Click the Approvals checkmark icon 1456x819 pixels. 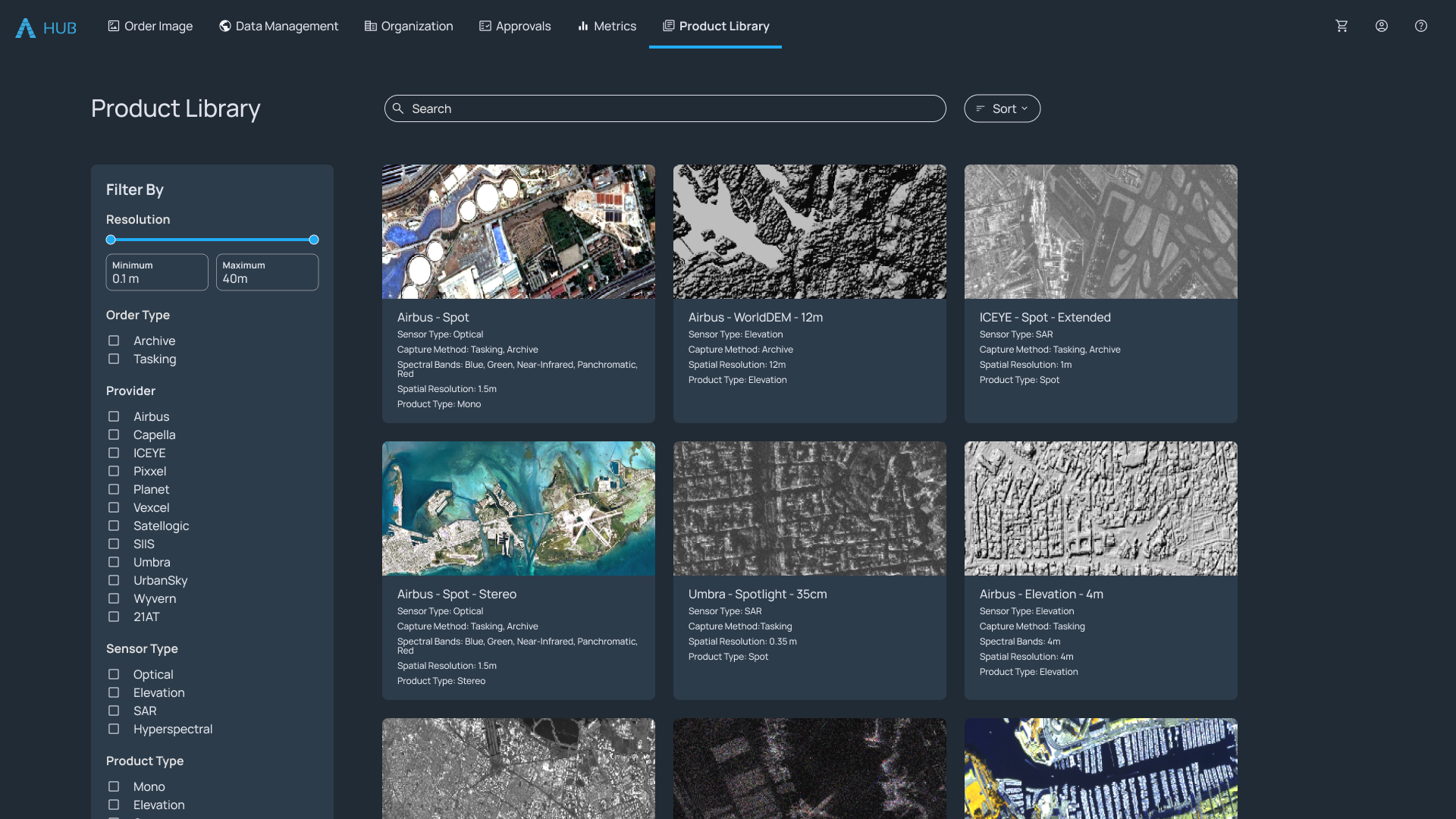(484, 26)
